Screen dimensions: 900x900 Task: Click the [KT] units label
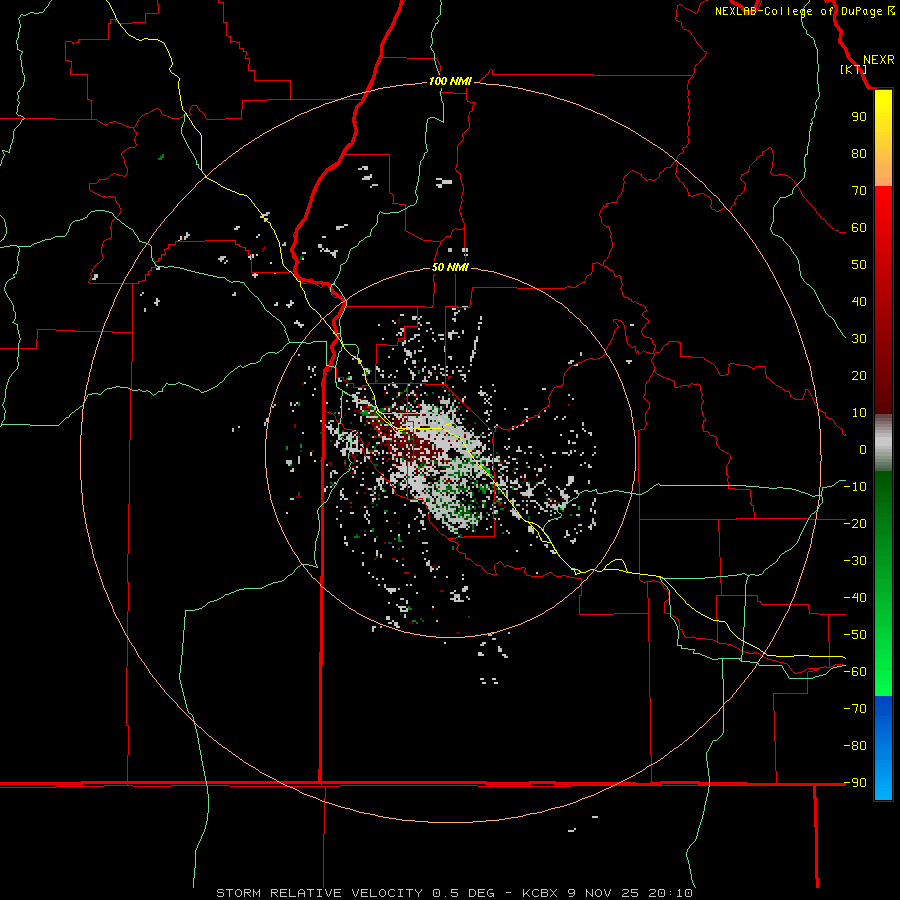(x=853, y=69)
